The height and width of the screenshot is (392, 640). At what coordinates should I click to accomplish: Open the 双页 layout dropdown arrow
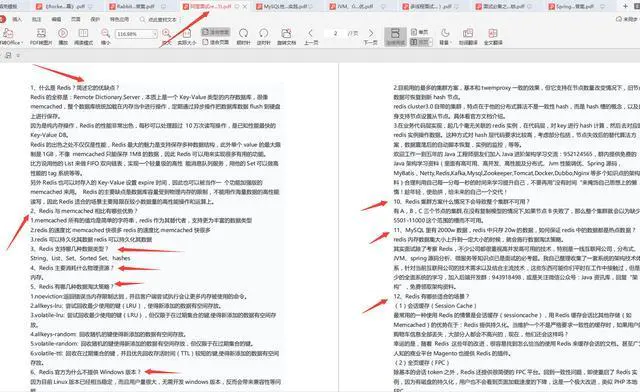(x=430, y=42)
